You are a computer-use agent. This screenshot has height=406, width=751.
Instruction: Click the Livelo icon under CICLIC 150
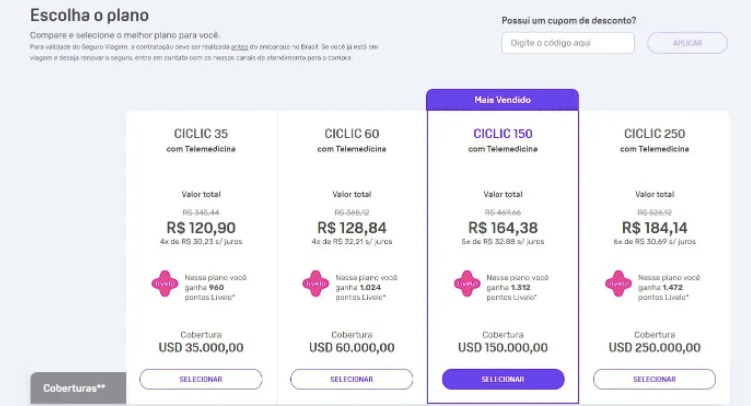[467, 283]
